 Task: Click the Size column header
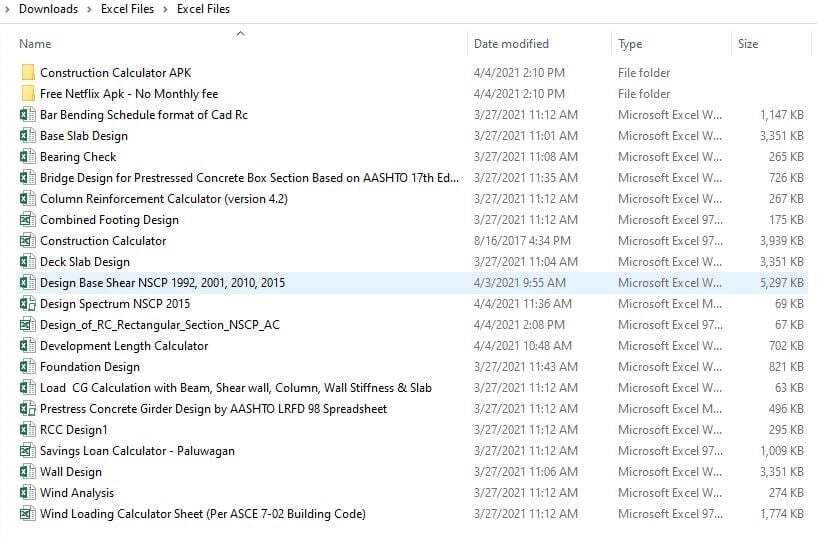(748, 44)
